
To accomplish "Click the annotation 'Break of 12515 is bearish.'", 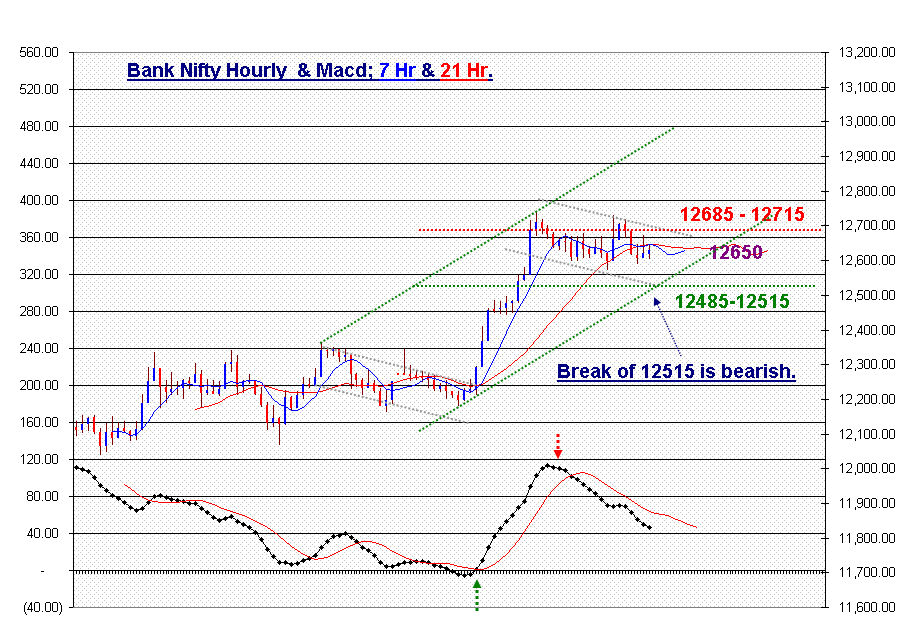I will coord(676,371).
